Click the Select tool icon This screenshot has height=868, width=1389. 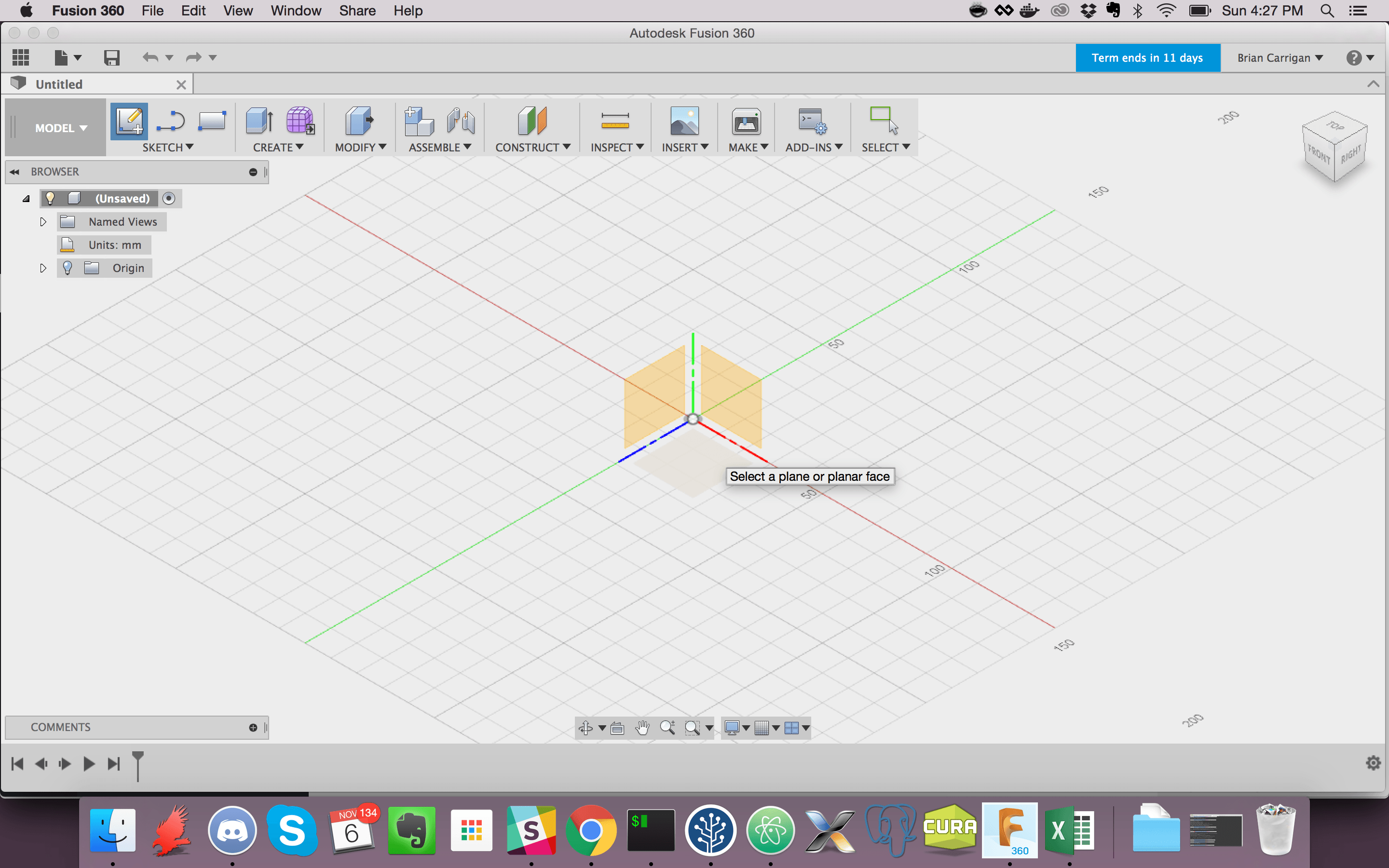[x=885, y=121]
